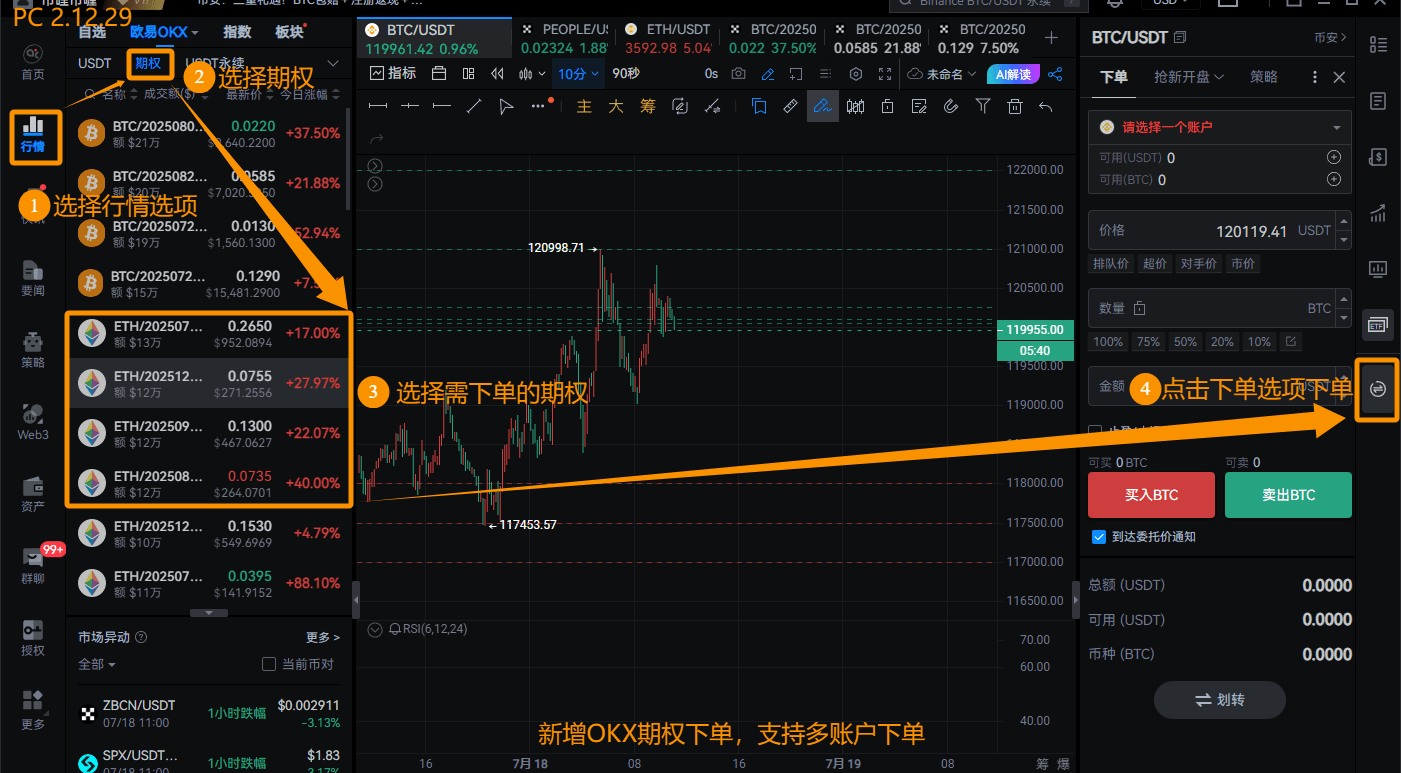Expand the 未命名 layout dropdown
The height and width of the screenshot is (773, 1401).
943,73
